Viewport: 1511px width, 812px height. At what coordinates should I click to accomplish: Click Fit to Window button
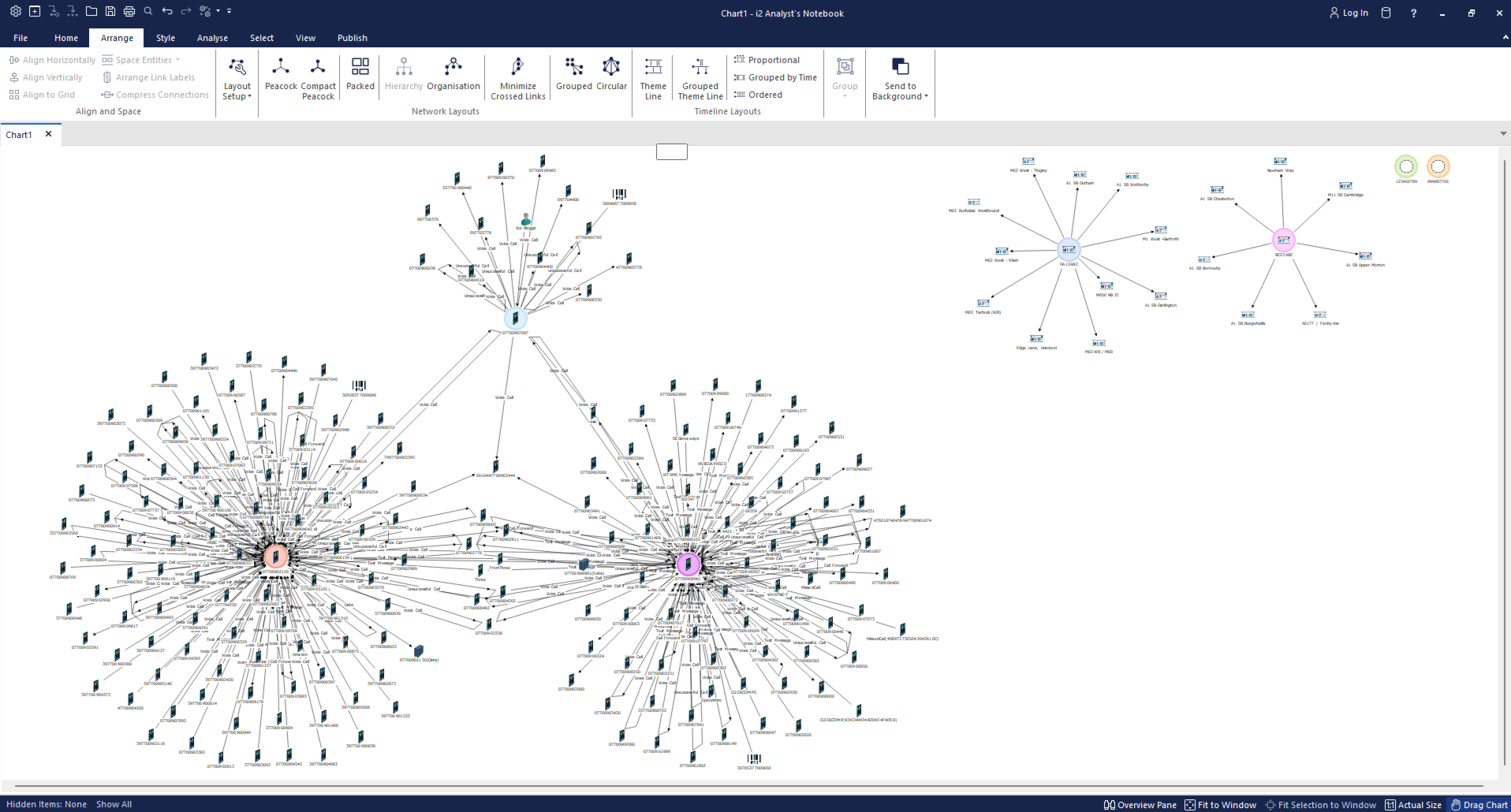pyautogui.click(x=1220, y=805)
